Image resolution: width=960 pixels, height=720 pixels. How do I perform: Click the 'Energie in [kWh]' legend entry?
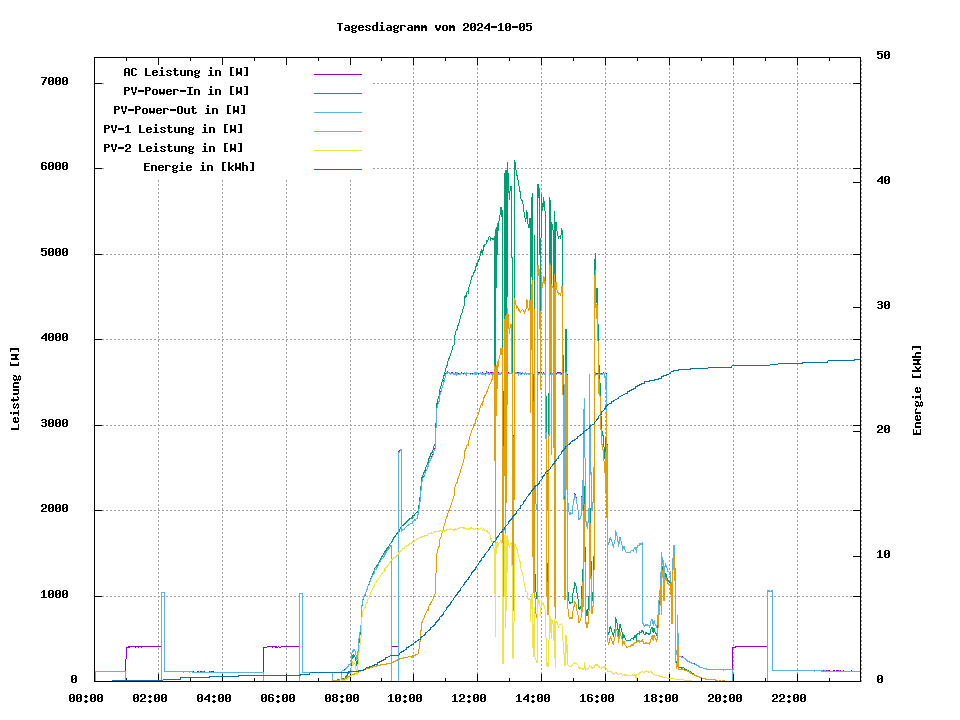[x=199, y=167]
